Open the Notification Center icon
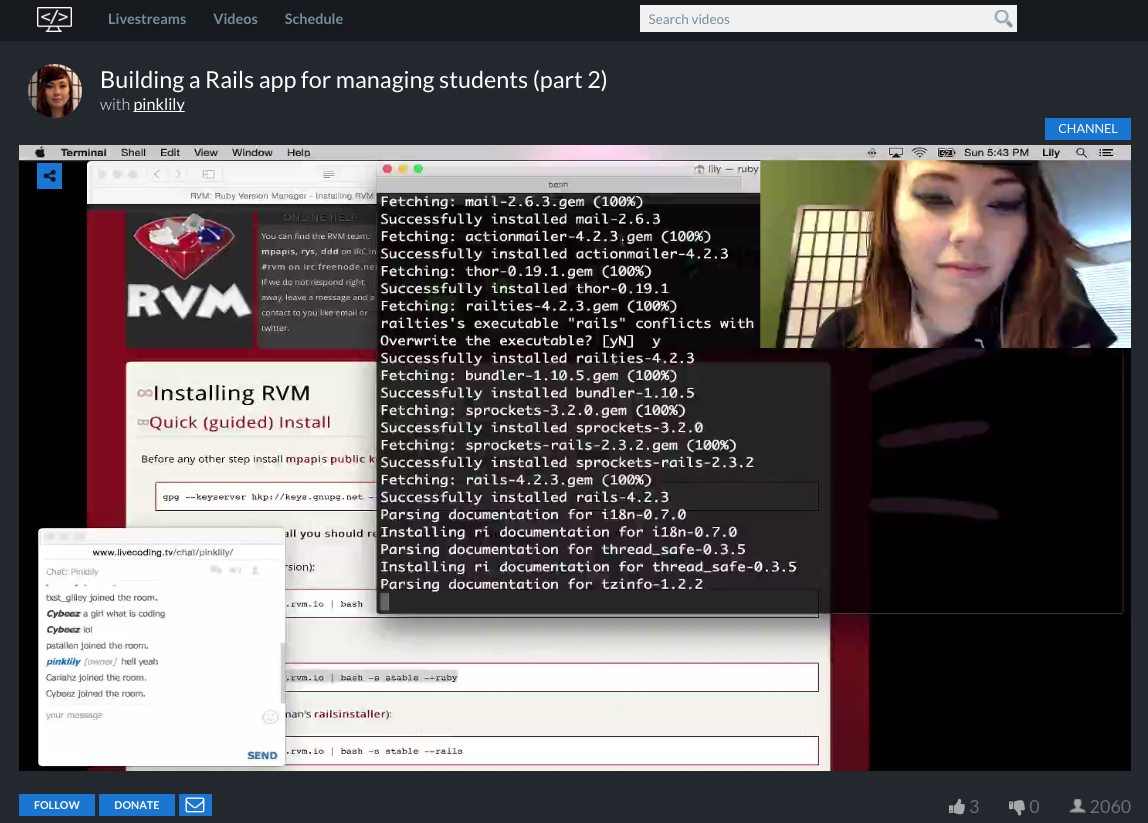1148x823 pixels. click(1106, 152)
